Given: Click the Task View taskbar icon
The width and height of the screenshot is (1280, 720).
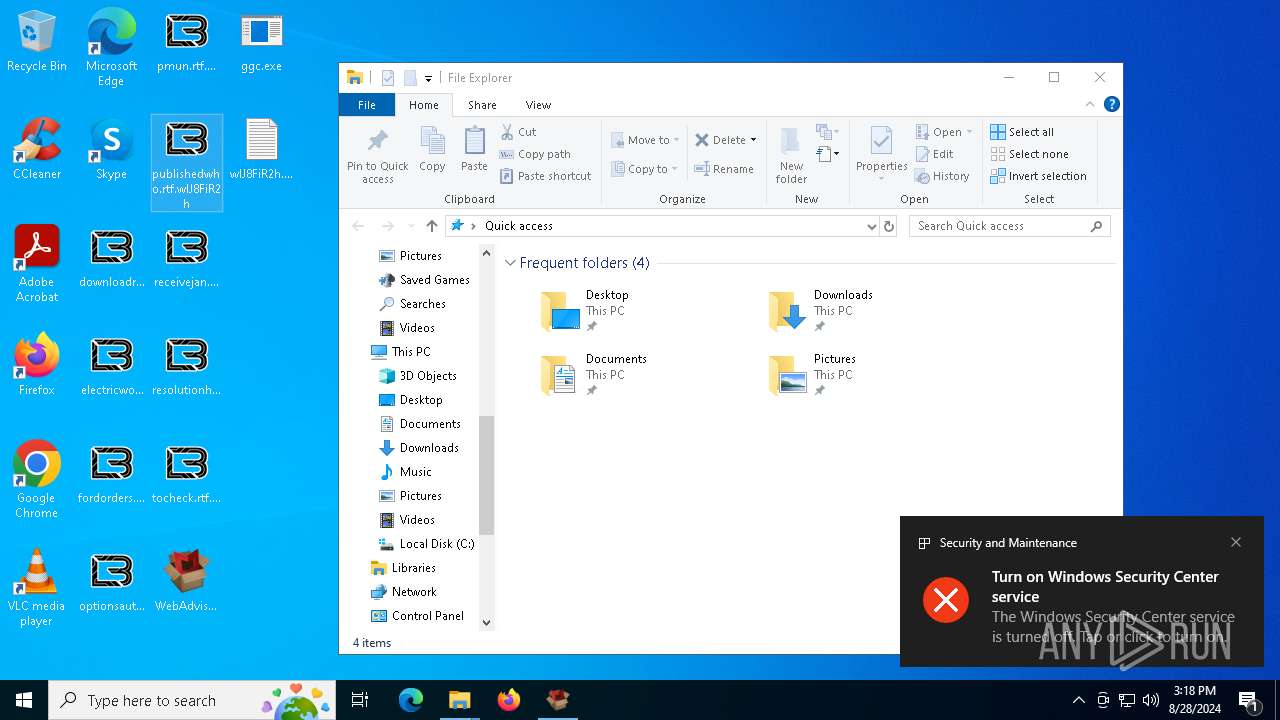Looking at the screenshot, I should (360, 700).
